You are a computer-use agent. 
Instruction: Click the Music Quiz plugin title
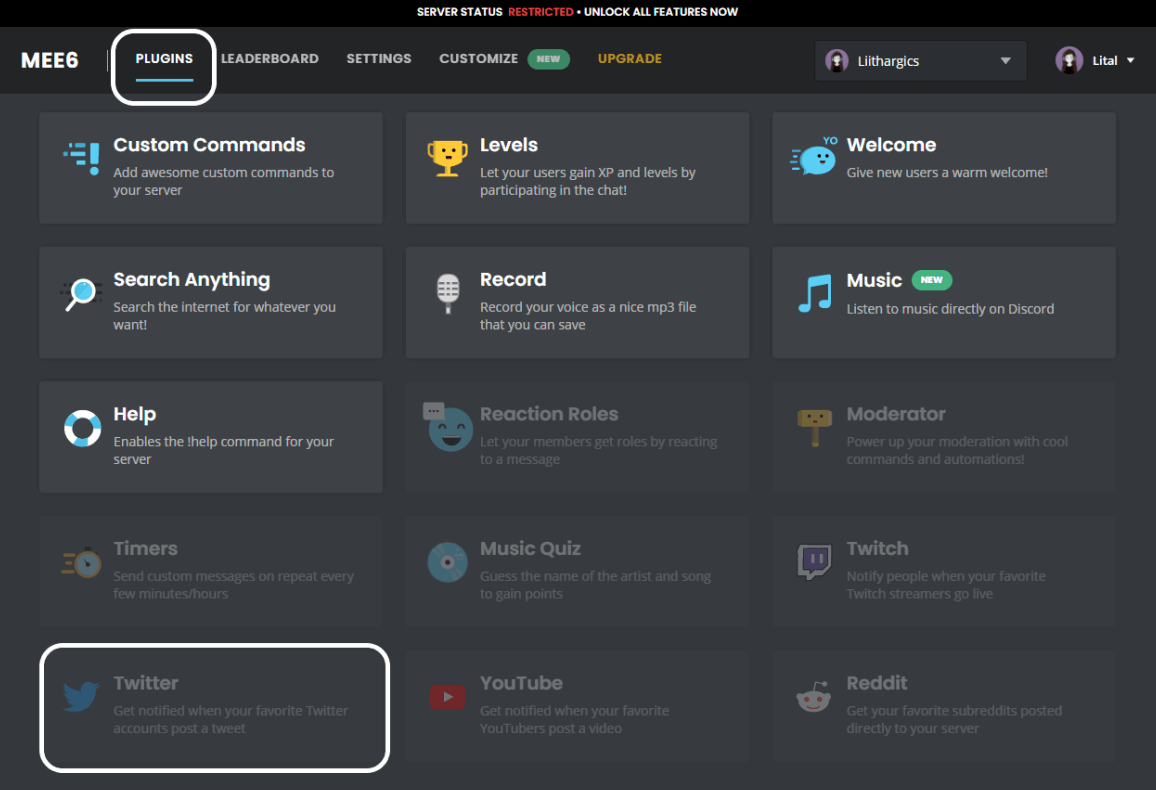(530, 549)
